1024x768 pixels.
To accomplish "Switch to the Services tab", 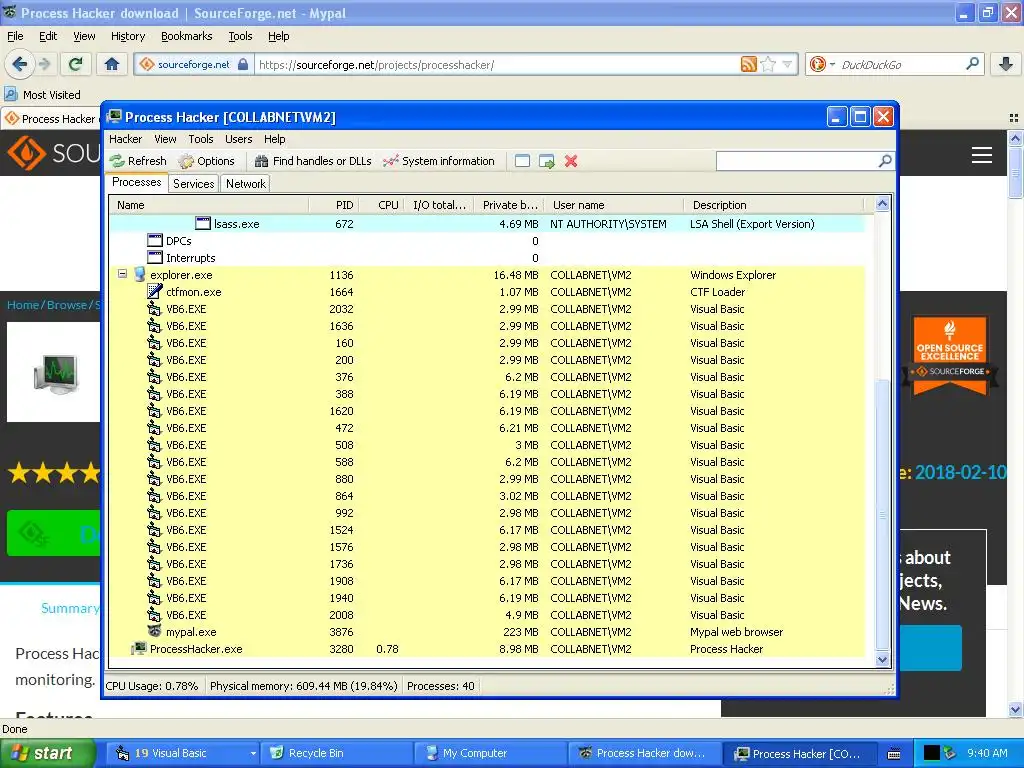I will [x=193, y=184].
